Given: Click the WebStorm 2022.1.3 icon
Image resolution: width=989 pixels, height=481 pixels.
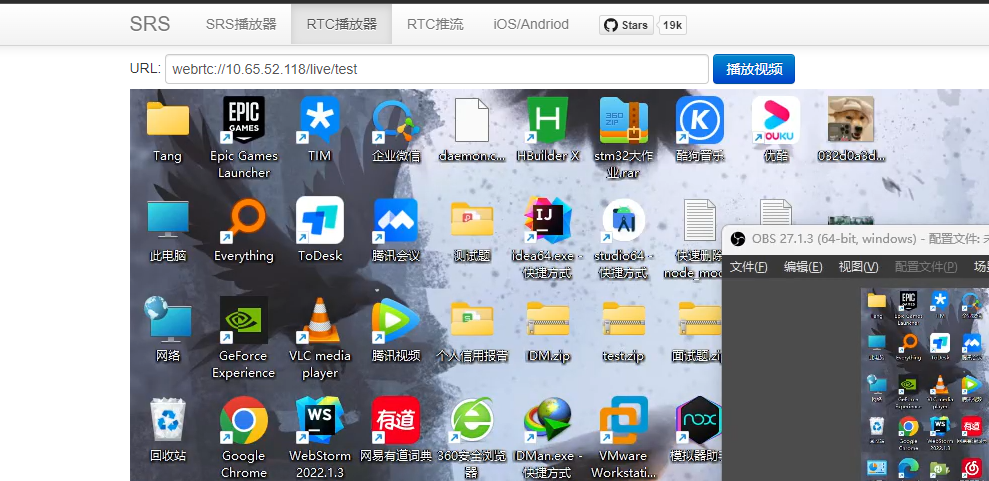Looking at the screenshot, I should 320,420.
